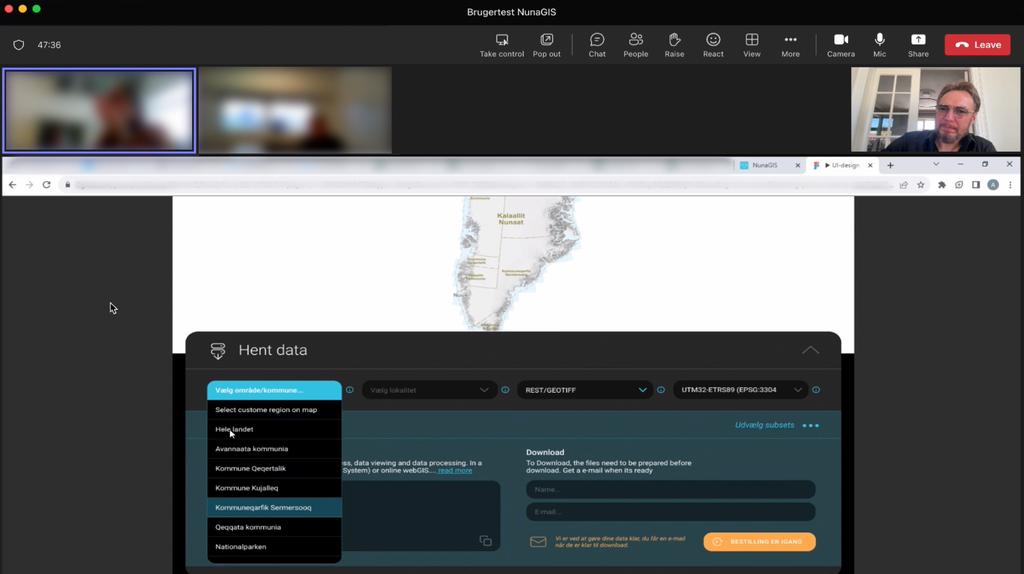Viewport: 1024px width, 574px height.
Task: Open the UTM32-ETRS89 projection dropdown
Action: pyautogui.click(x=740, y=390)
